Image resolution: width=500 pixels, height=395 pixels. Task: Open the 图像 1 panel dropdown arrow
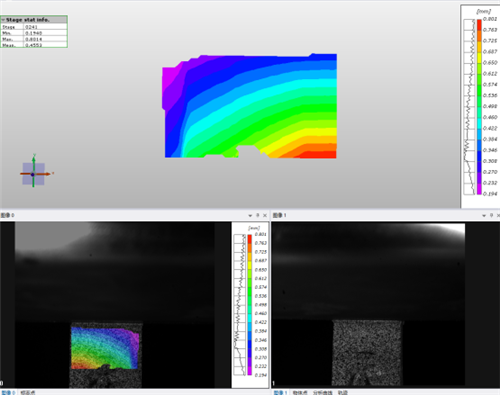tap(484, 216)
